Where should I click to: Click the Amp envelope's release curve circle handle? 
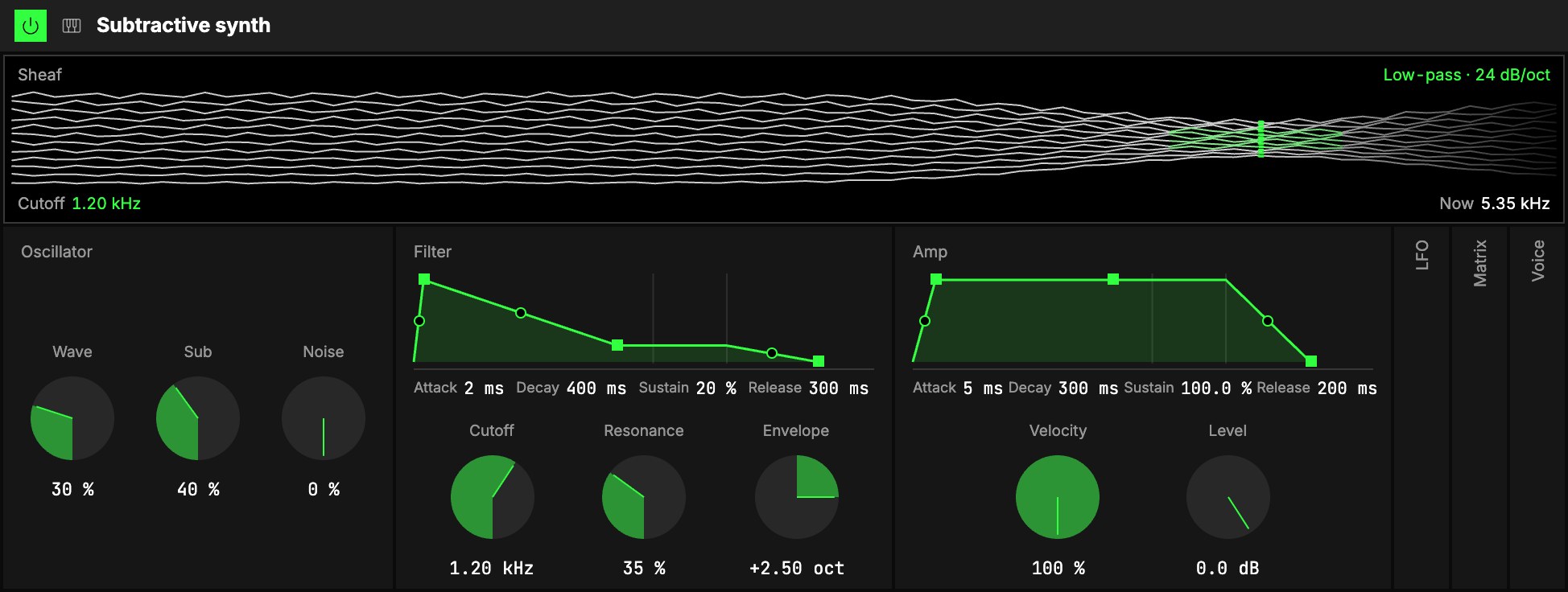[1268, 321]
